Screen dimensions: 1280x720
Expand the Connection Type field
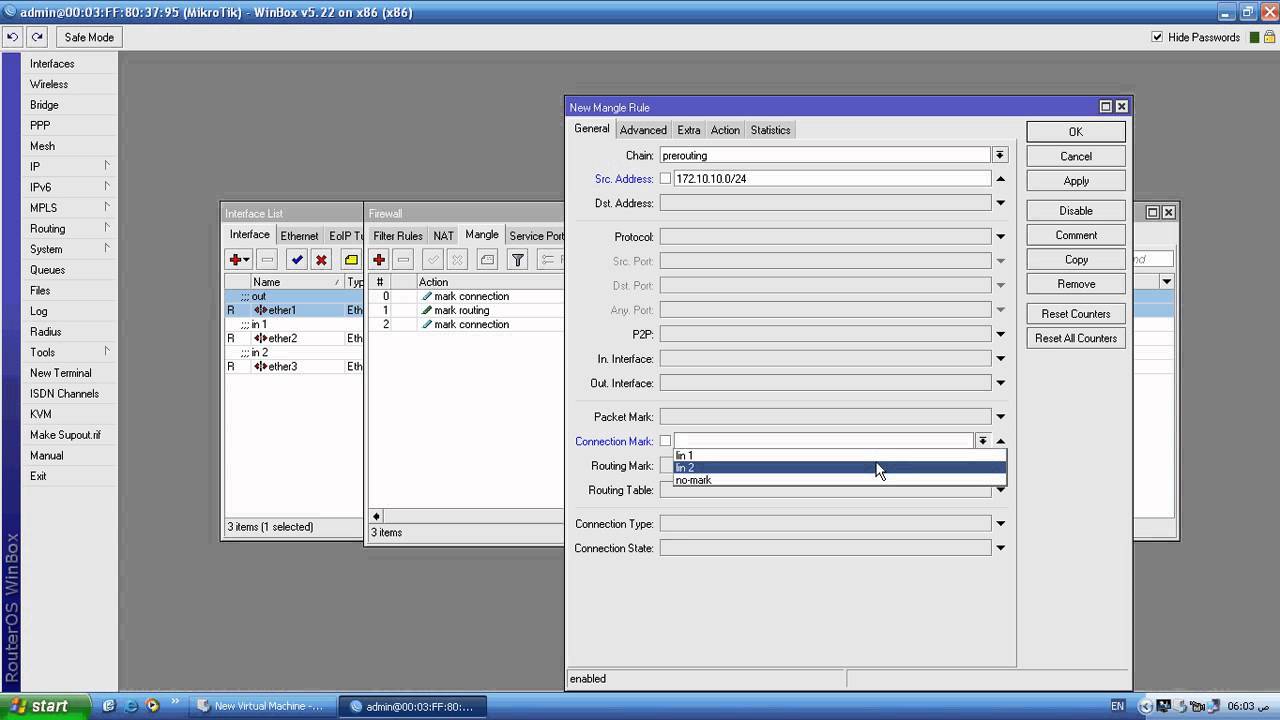tap(1000, 524)
